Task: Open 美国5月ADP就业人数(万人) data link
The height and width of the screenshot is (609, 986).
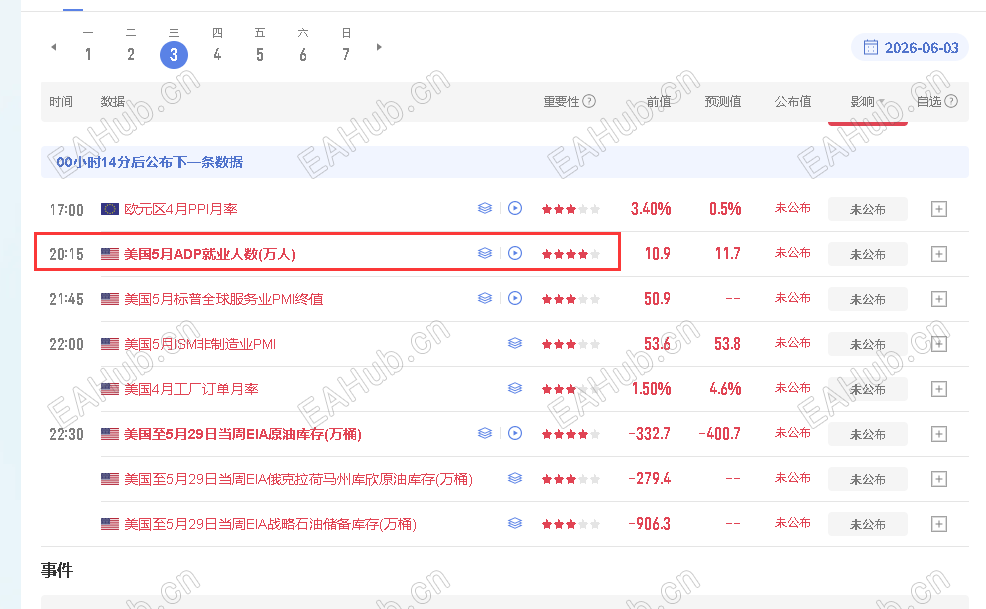Action: point(210,254)
